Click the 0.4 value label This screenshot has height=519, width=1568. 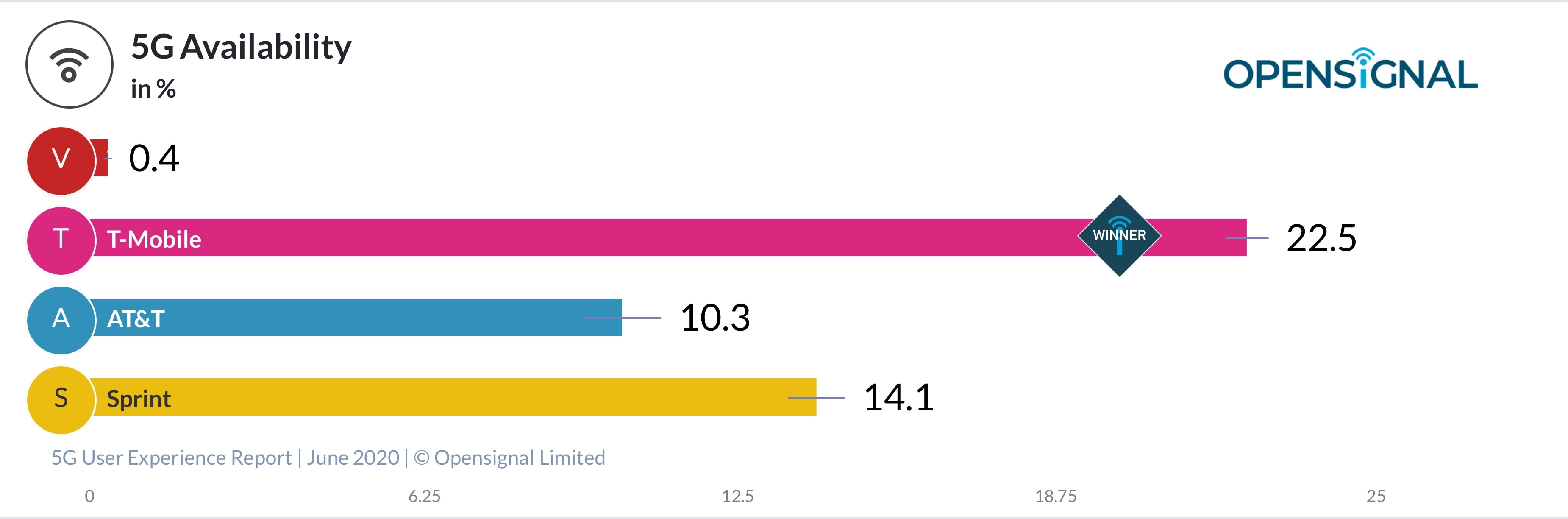point(154,159)
